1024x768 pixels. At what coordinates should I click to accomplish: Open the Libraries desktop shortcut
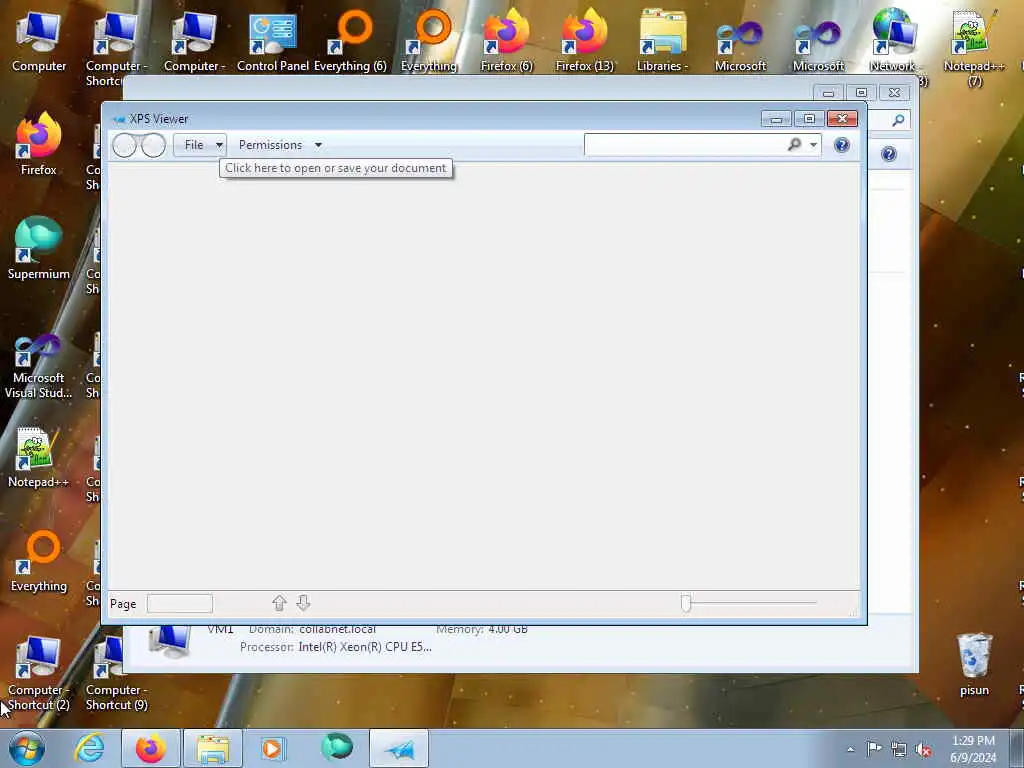662,42
